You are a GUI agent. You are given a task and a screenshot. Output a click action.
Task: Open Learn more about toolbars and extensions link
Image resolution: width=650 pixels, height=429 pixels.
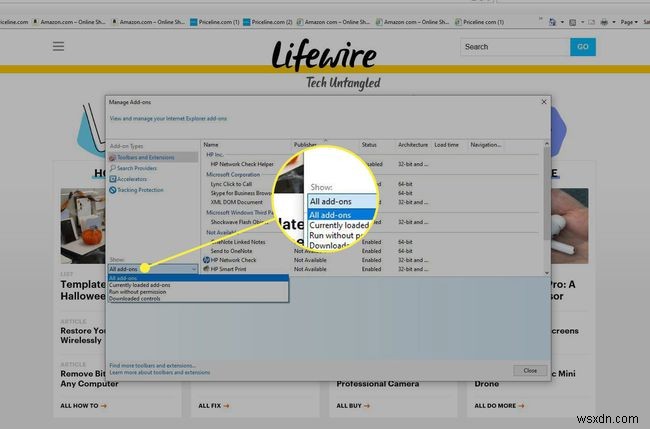[x=160, y=372]
